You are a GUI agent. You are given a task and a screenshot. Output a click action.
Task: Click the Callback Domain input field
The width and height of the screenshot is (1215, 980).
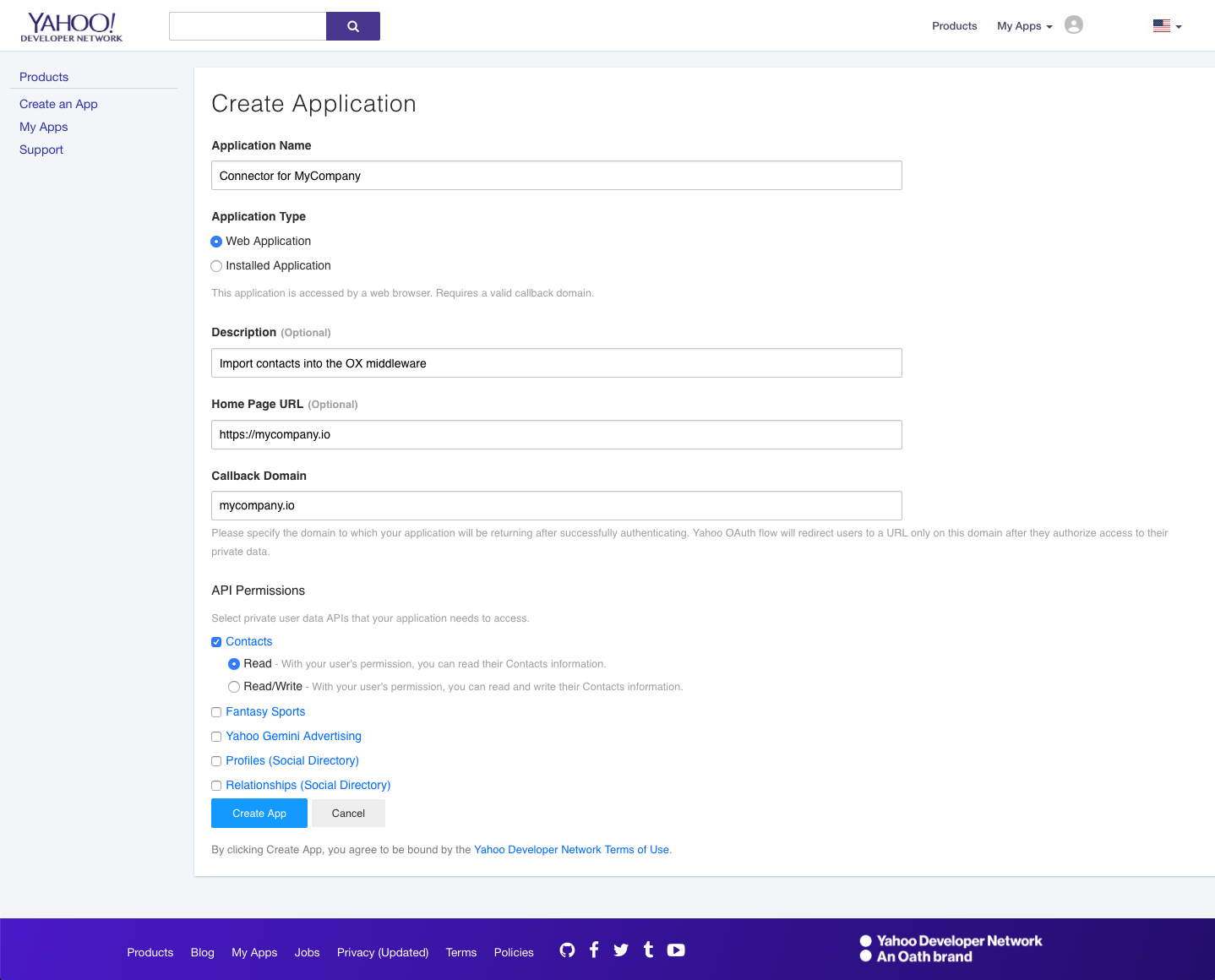(557, 506)
